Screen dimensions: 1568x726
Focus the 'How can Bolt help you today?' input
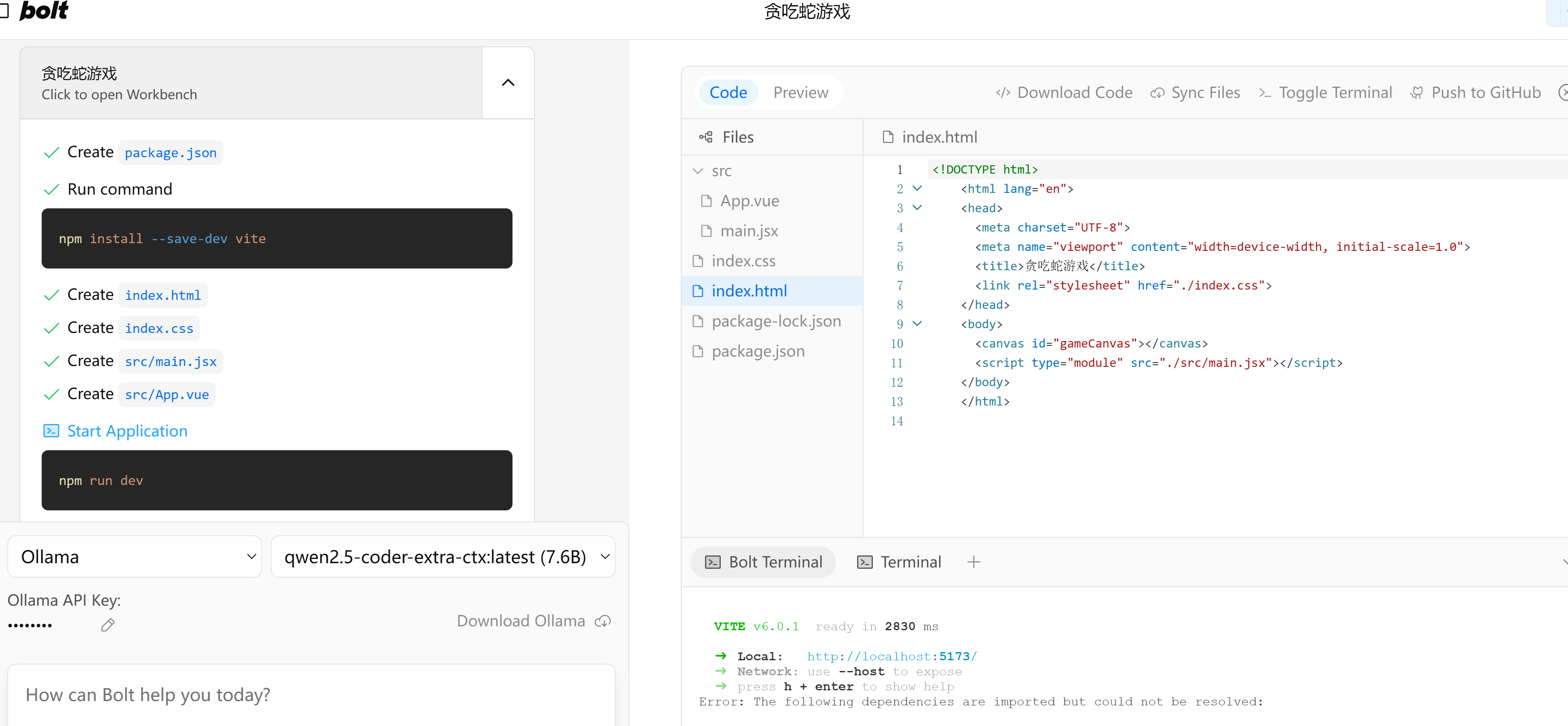(311, 694)
